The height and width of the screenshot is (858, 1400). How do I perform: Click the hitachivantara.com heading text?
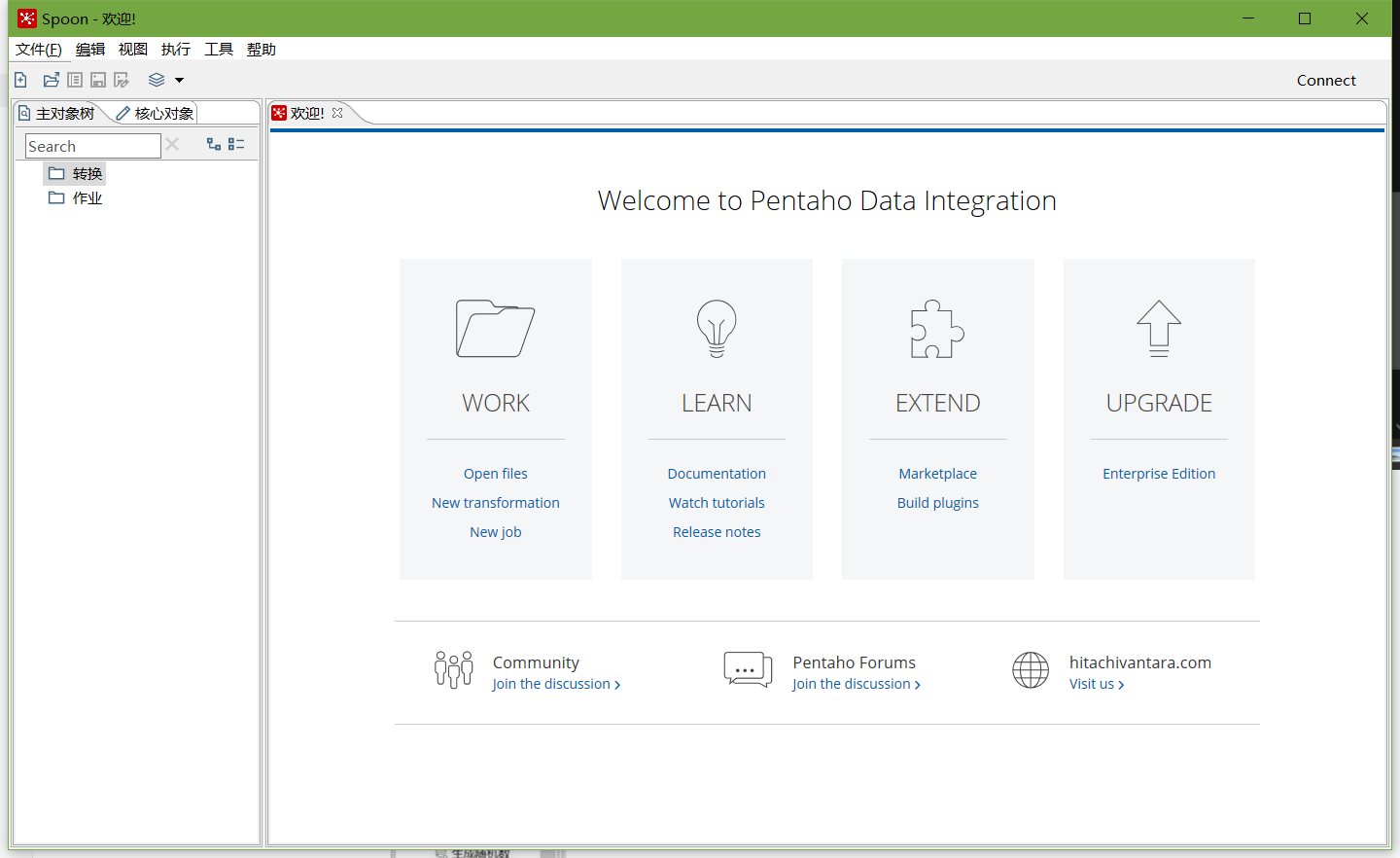click(x=1140, y=662)
